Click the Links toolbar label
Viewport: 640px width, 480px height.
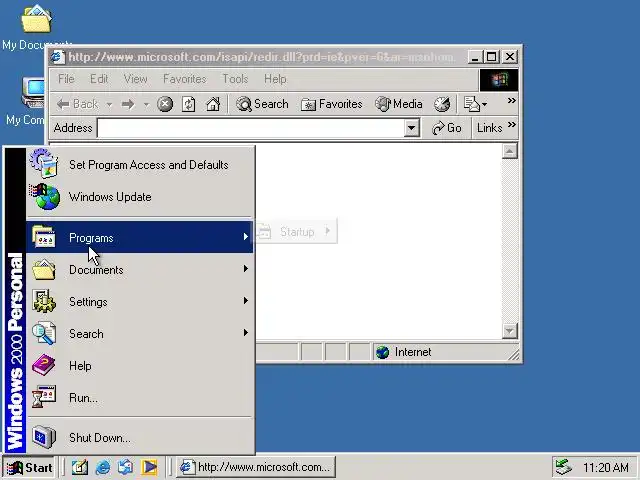[x=489, y=128]
